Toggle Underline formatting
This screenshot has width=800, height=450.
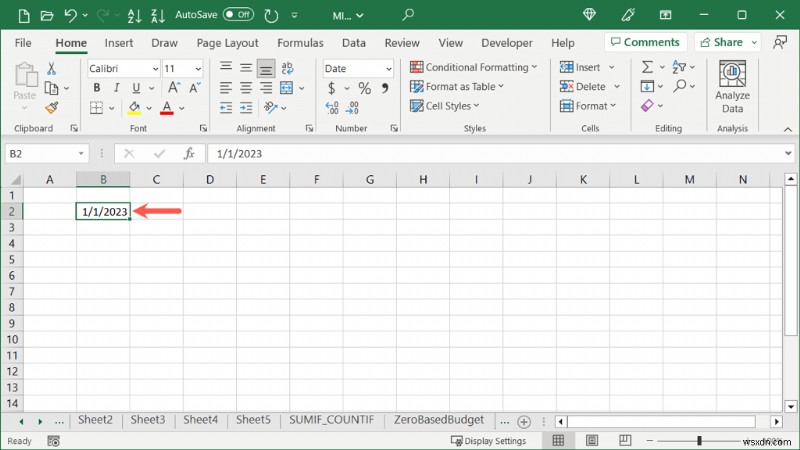click(x=136, y=88)
